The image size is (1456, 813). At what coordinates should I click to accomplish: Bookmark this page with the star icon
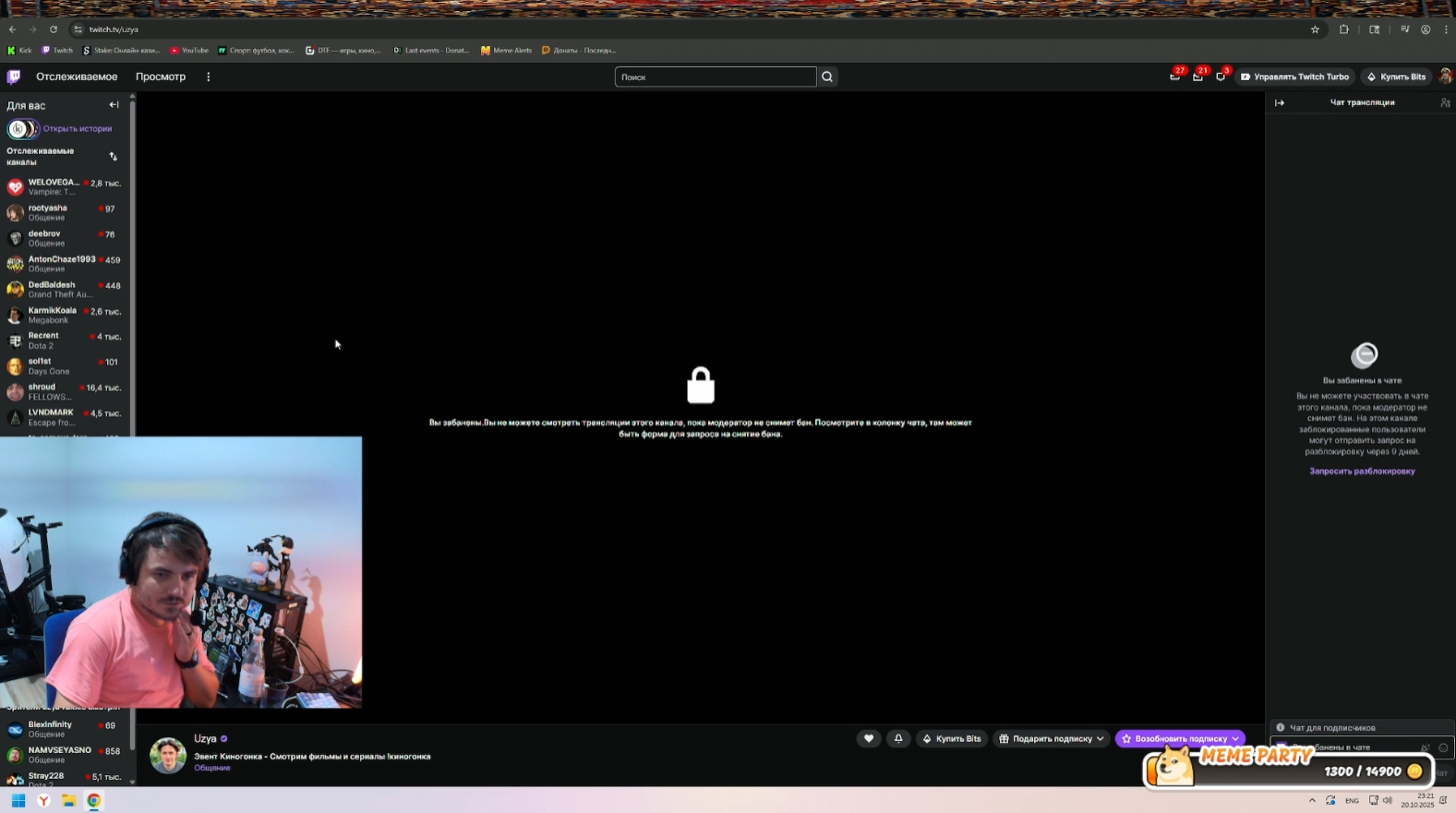pyautogui.click(x=1315, y=30)
